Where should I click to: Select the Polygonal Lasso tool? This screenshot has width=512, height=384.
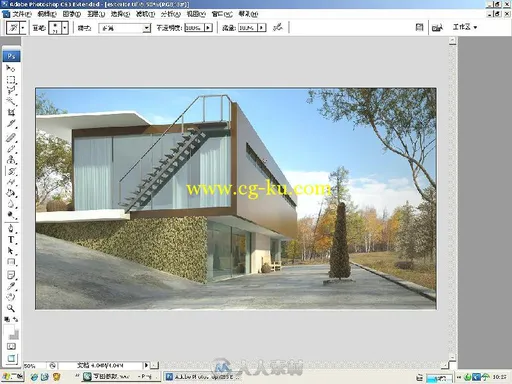click(11, 90)
